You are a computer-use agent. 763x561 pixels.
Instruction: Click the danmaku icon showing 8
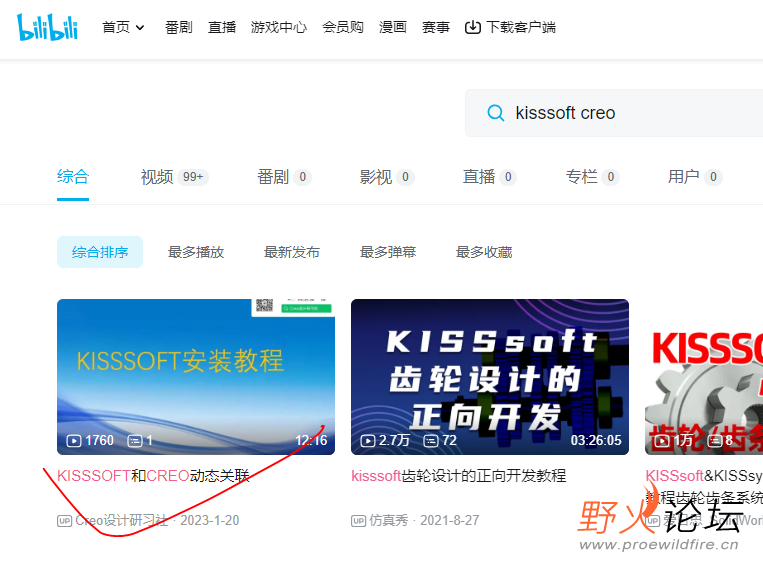pos(714,441)
